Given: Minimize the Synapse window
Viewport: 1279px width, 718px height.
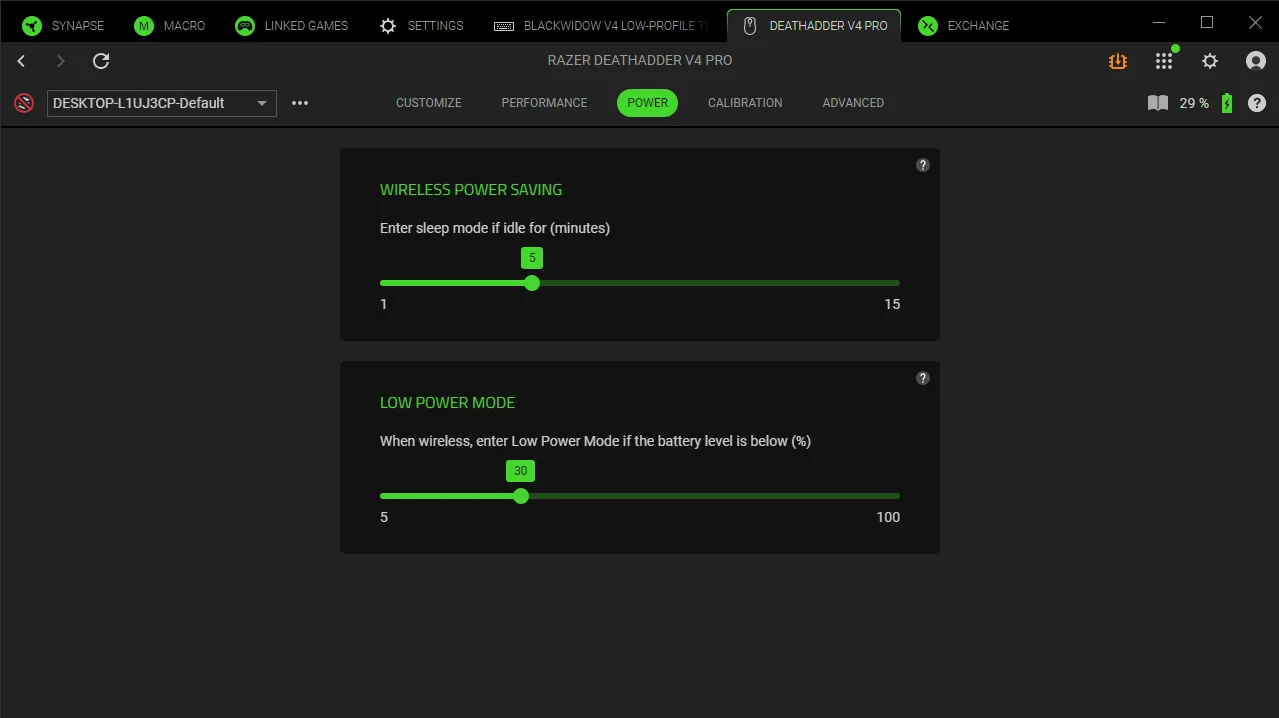Looking at the screenshot, I should pos(1159,22).
